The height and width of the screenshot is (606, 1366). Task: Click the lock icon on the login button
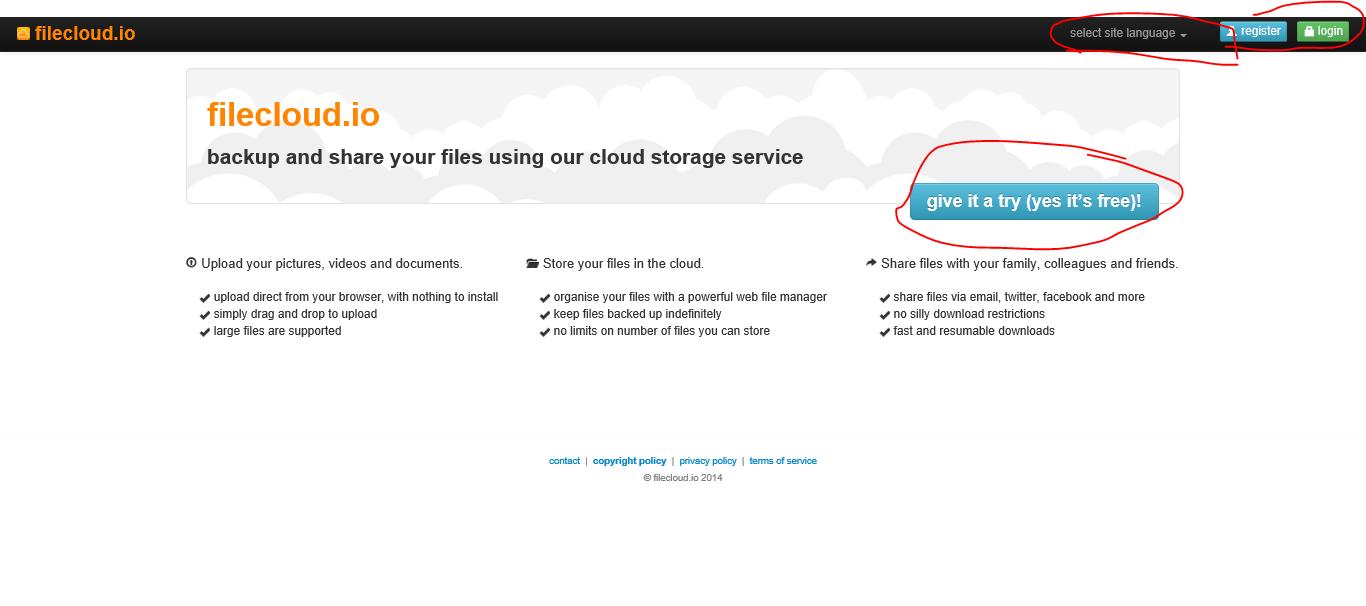click(x=1309, y=31)
